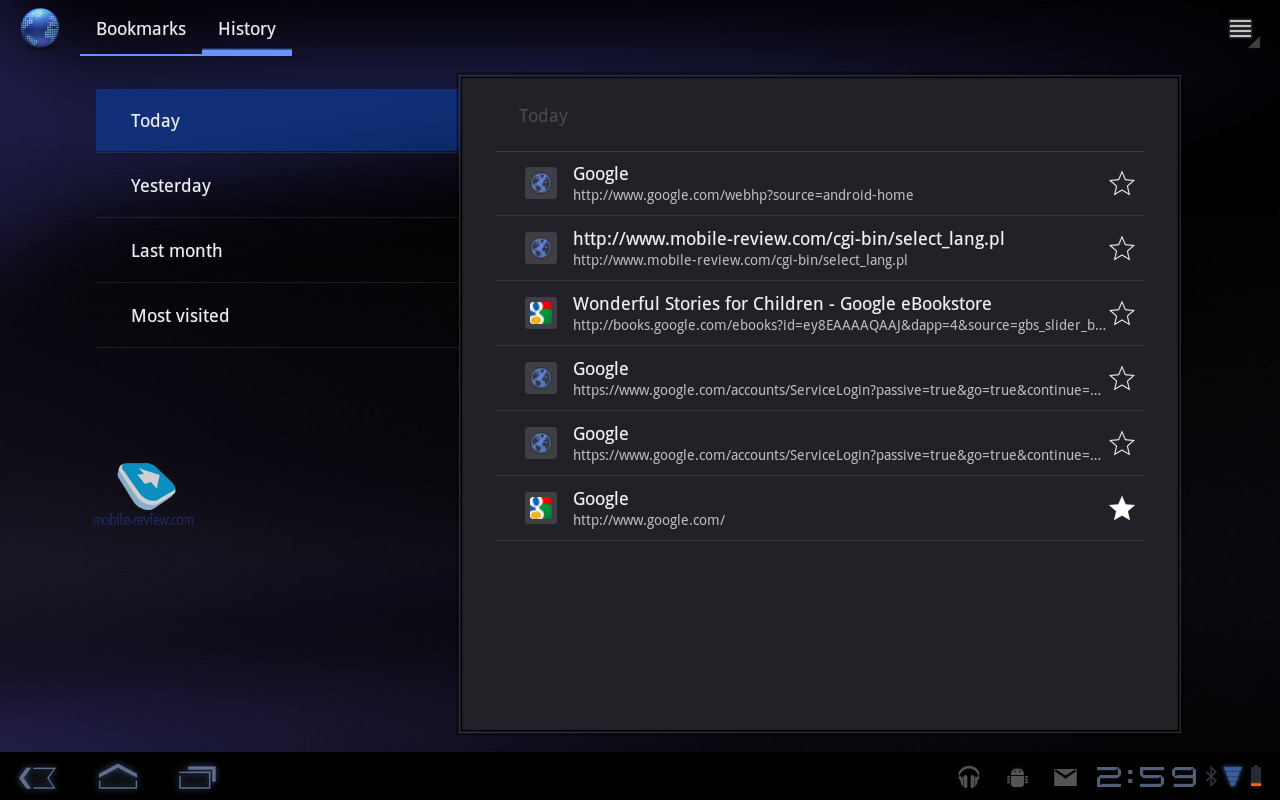Viewport: 1280px width, 800px height.
Task: Show Yesterday's history
Action: click(276, 185)
